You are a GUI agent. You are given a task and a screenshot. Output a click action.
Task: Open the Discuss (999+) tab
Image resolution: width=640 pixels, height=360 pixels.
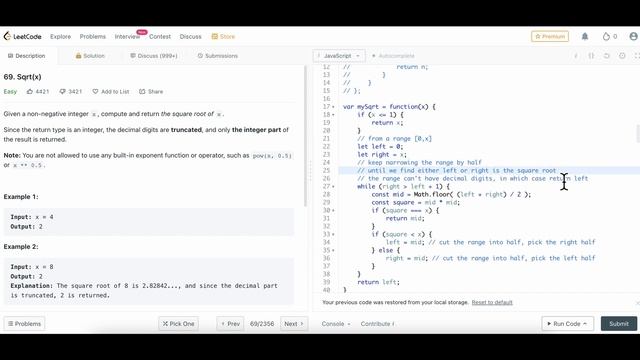[154, 56]
